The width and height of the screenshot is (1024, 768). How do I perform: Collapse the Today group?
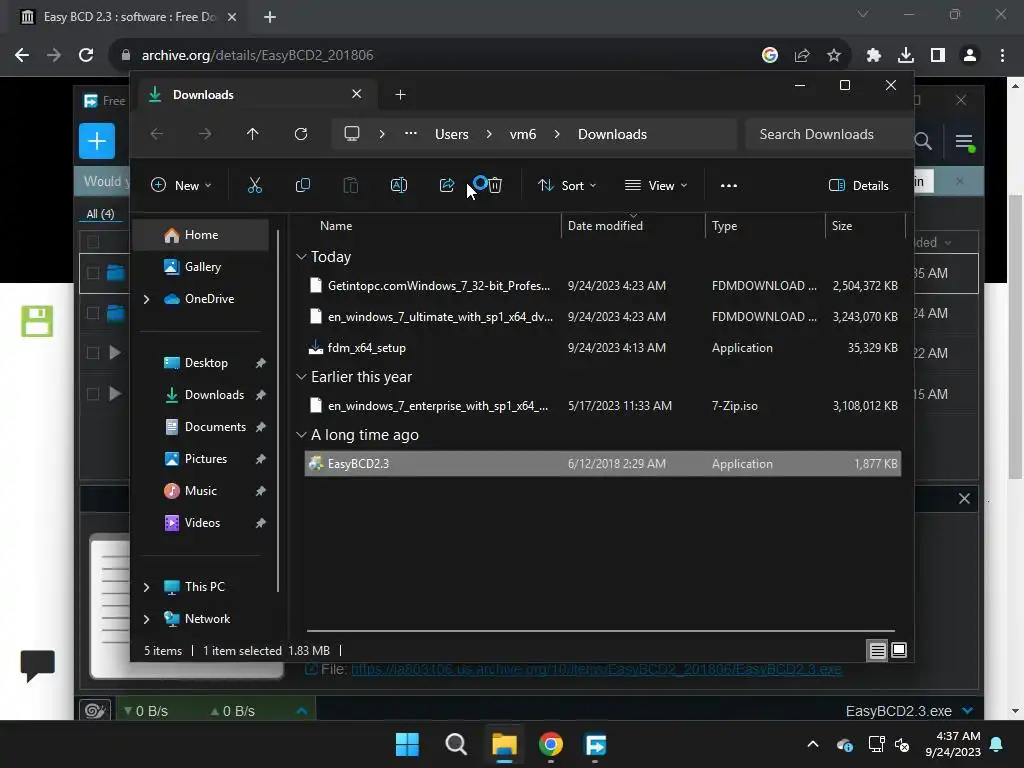pyautogui.click(x=301, y=257)
